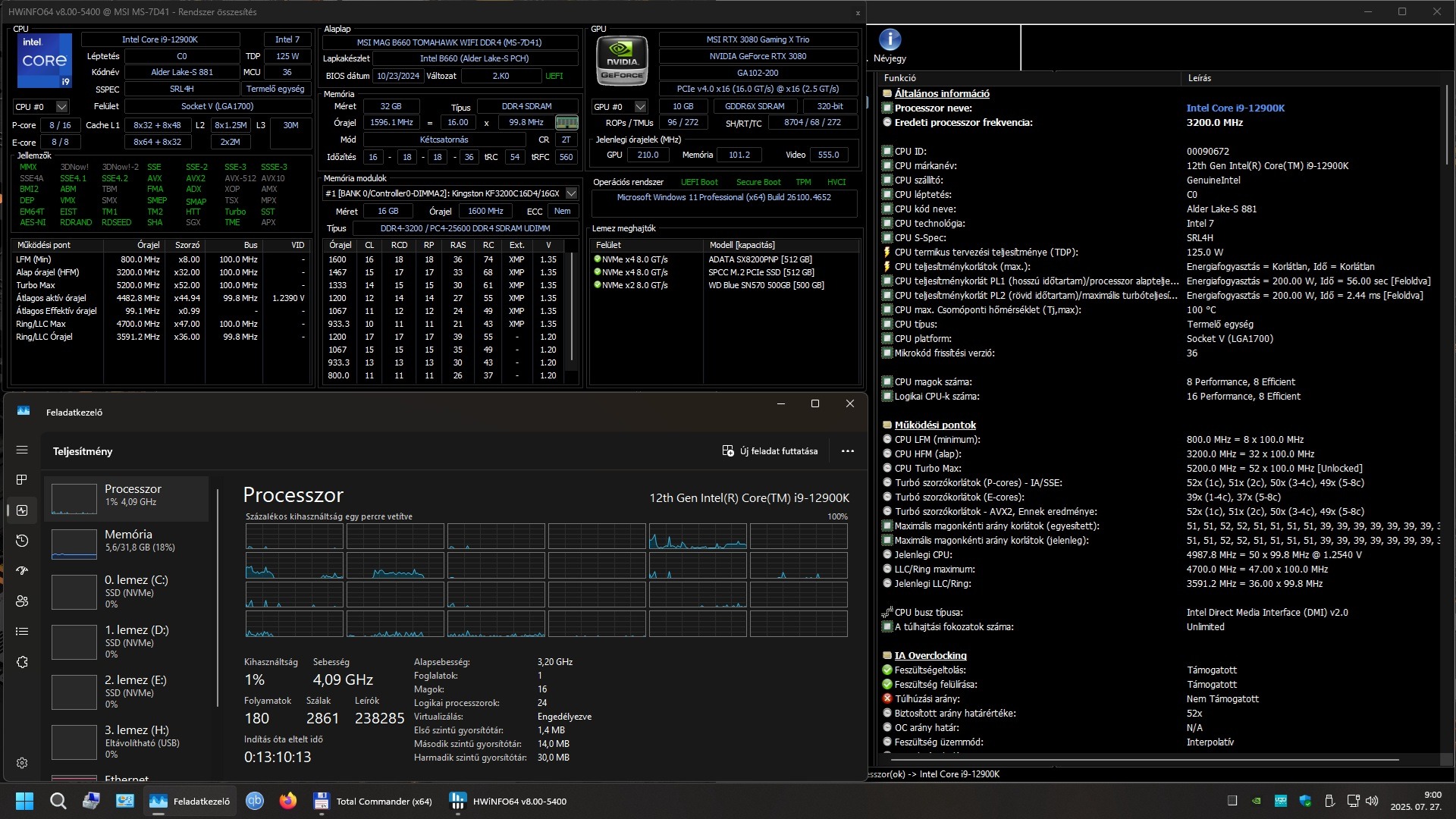The width and height of the screenshot is (1456, 819).
Task: Open Startup apps page icon
Action: 22,571
